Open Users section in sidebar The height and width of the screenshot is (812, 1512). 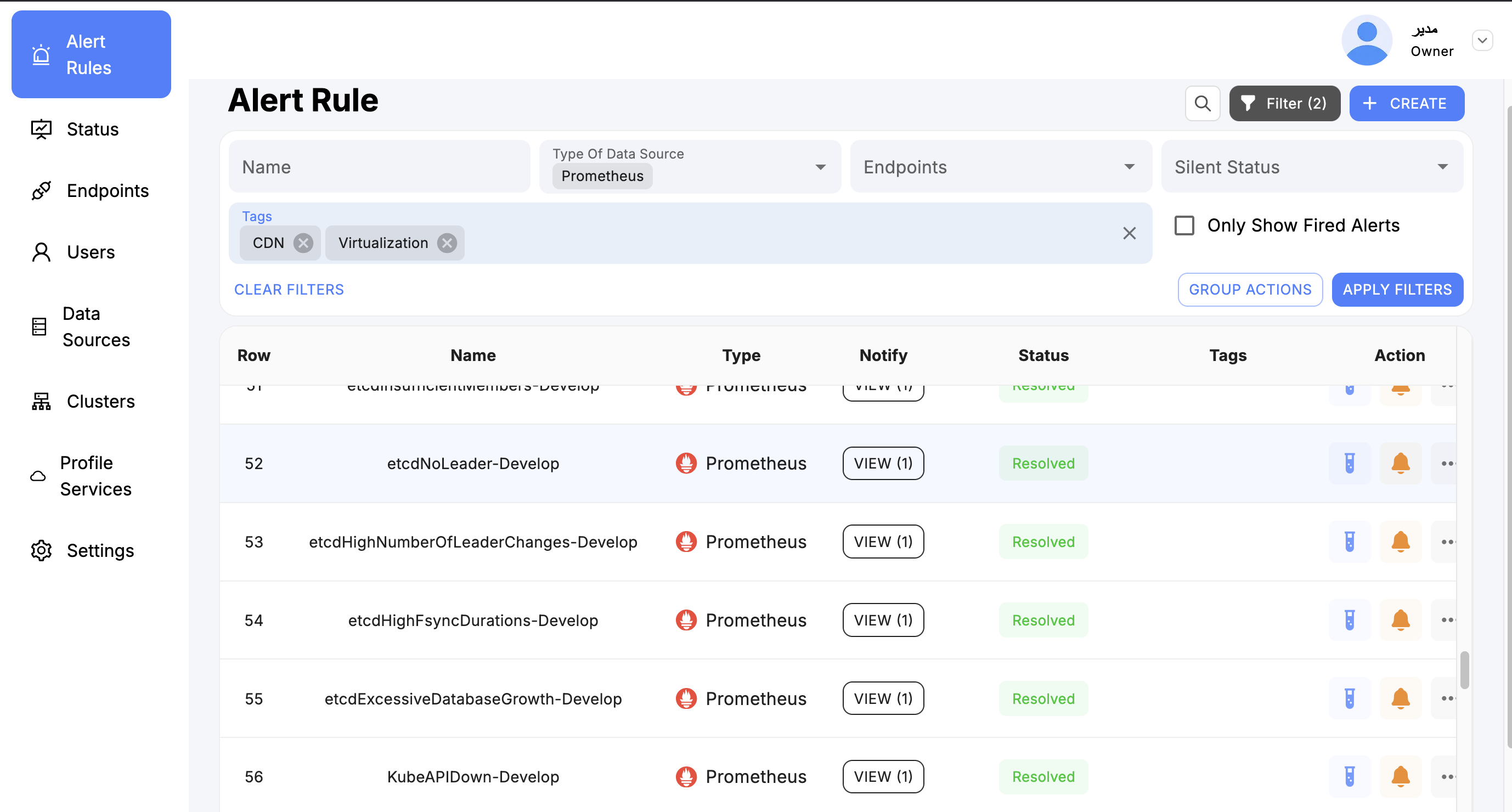pyautogui.click(x=91, y=252)
